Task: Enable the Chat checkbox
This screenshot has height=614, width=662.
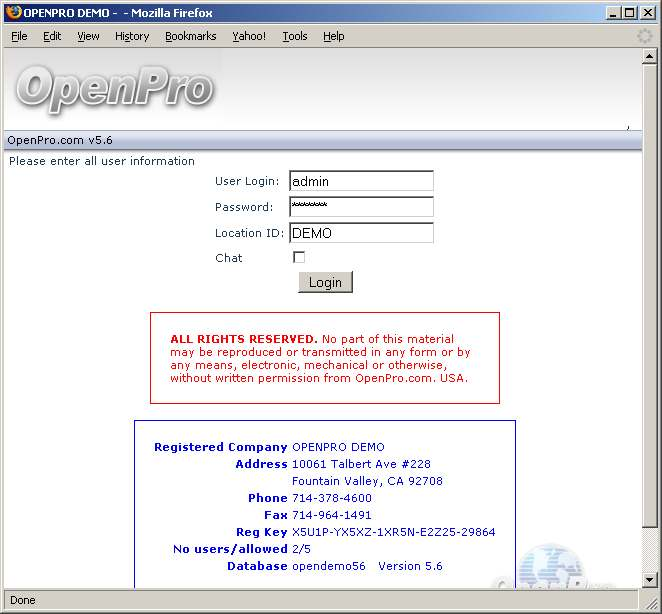Action: 299,258
